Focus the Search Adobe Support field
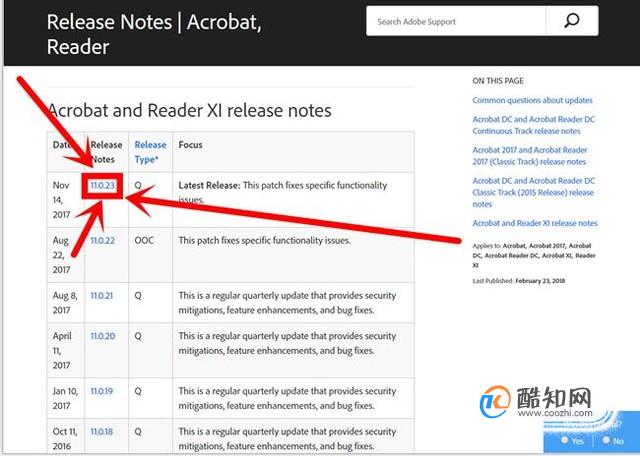Screen dimensions: 640x456 [456, 21]
